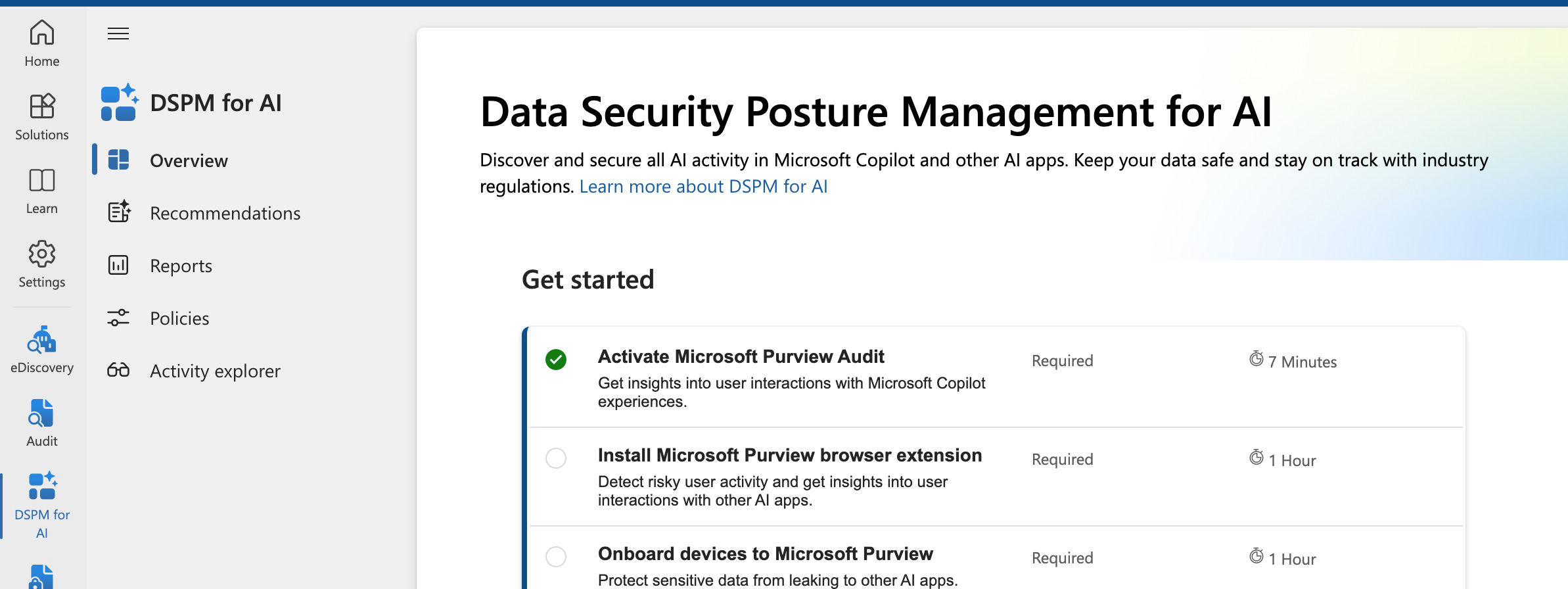Screen dimensions: 1568x589
Task: Click the timer icon for browser extension row
Action: click(1257, 458)
